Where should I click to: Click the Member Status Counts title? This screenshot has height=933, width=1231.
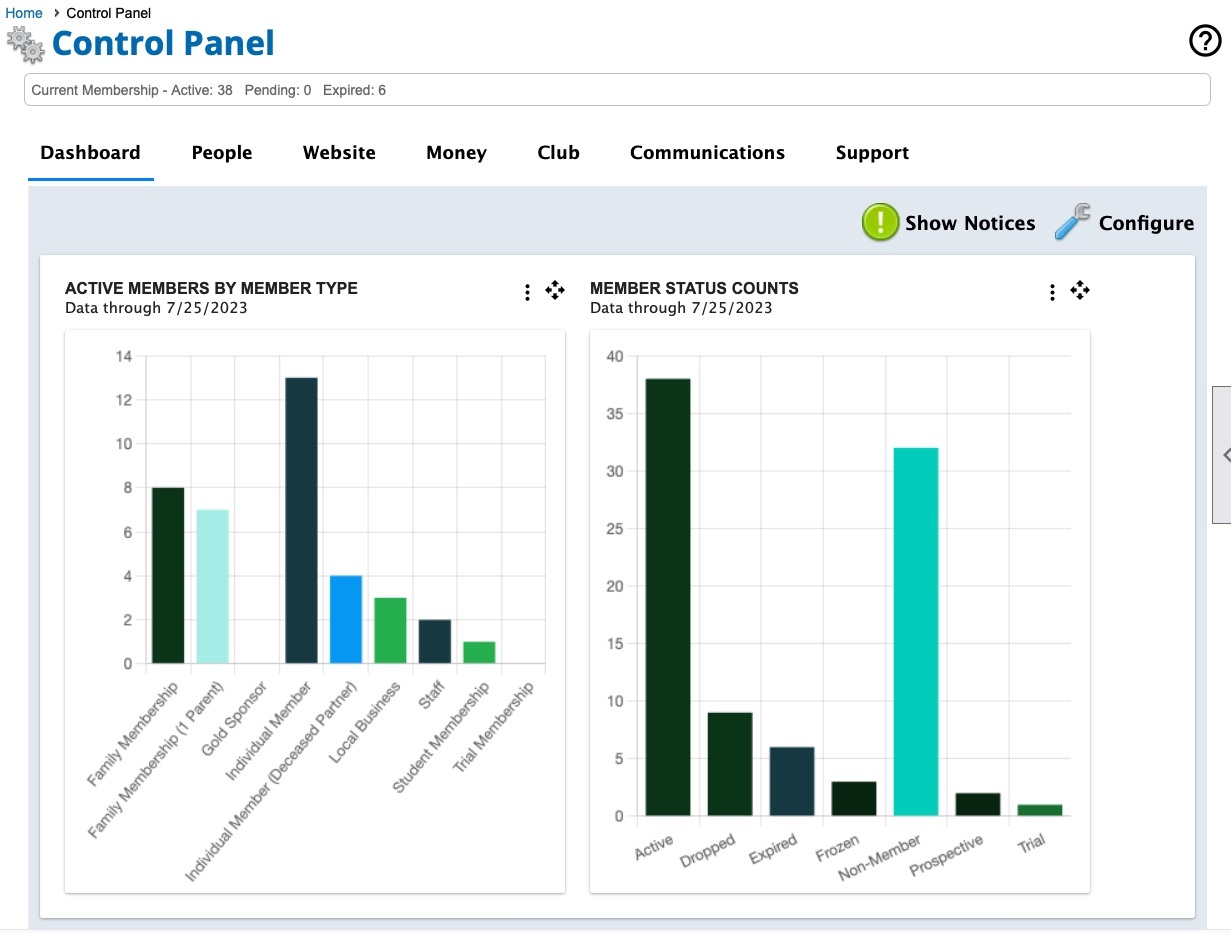point(694,288)
